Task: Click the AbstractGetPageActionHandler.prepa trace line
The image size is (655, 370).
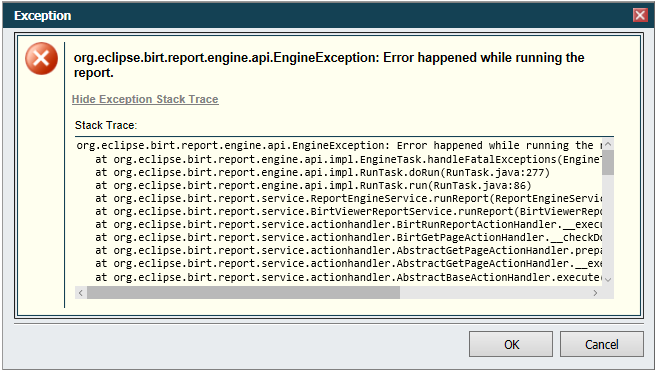Action: coord(348,250)
